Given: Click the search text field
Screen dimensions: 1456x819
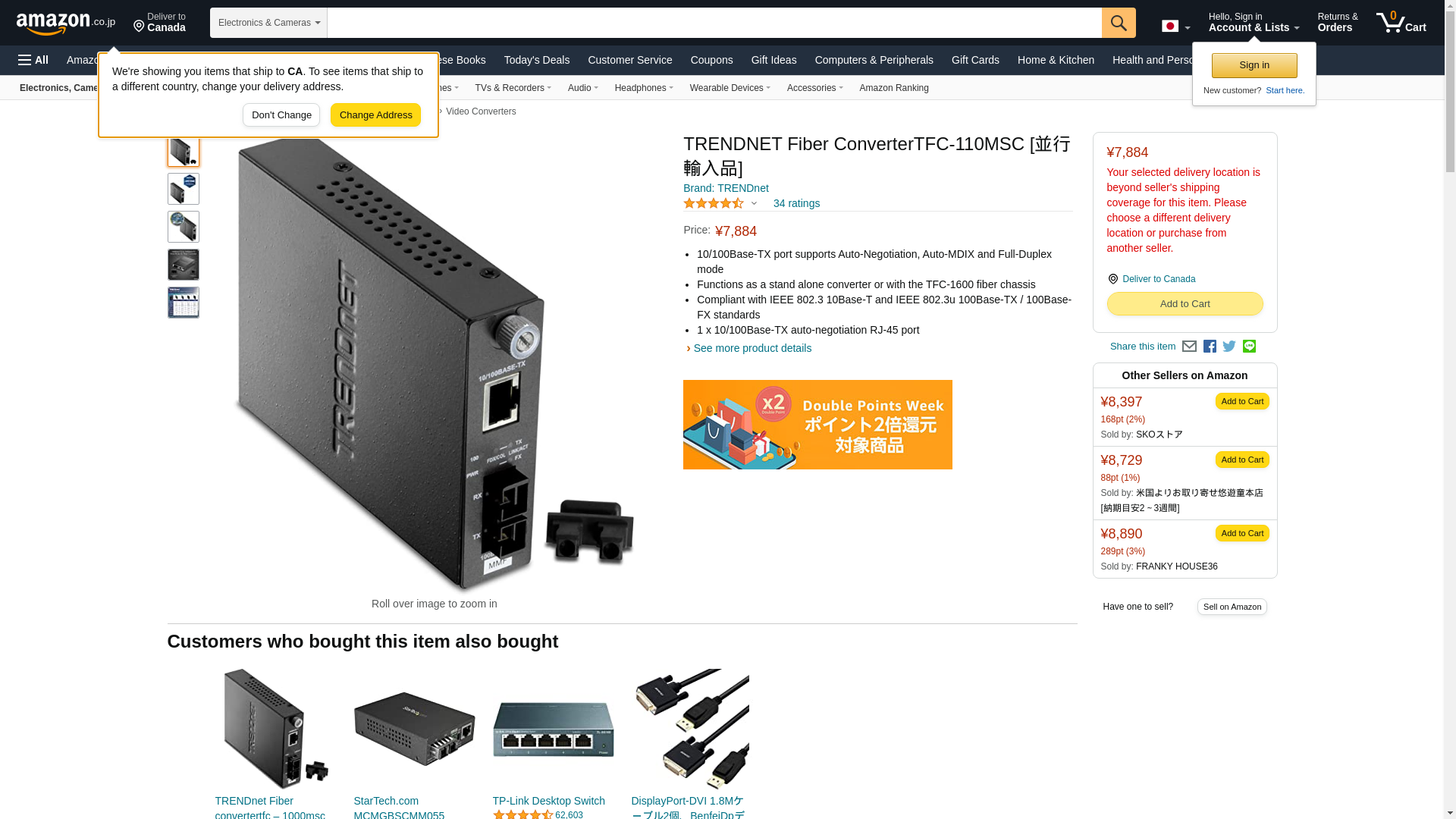Looking at the screenshot, I should (714, 23).
